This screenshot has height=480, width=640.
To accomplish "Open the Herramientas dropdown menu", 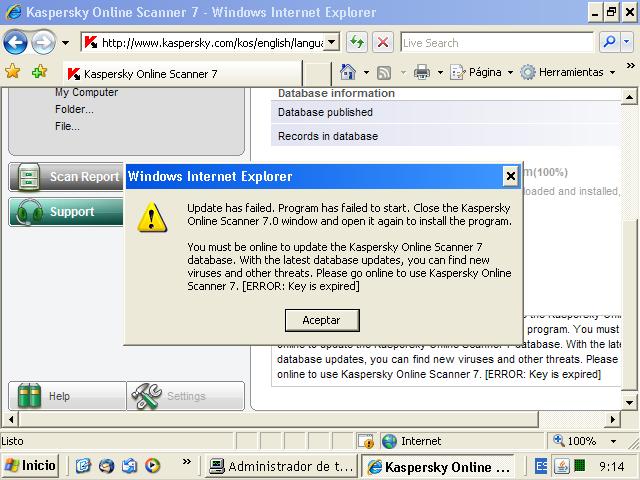I will click(x=568, y=72).
